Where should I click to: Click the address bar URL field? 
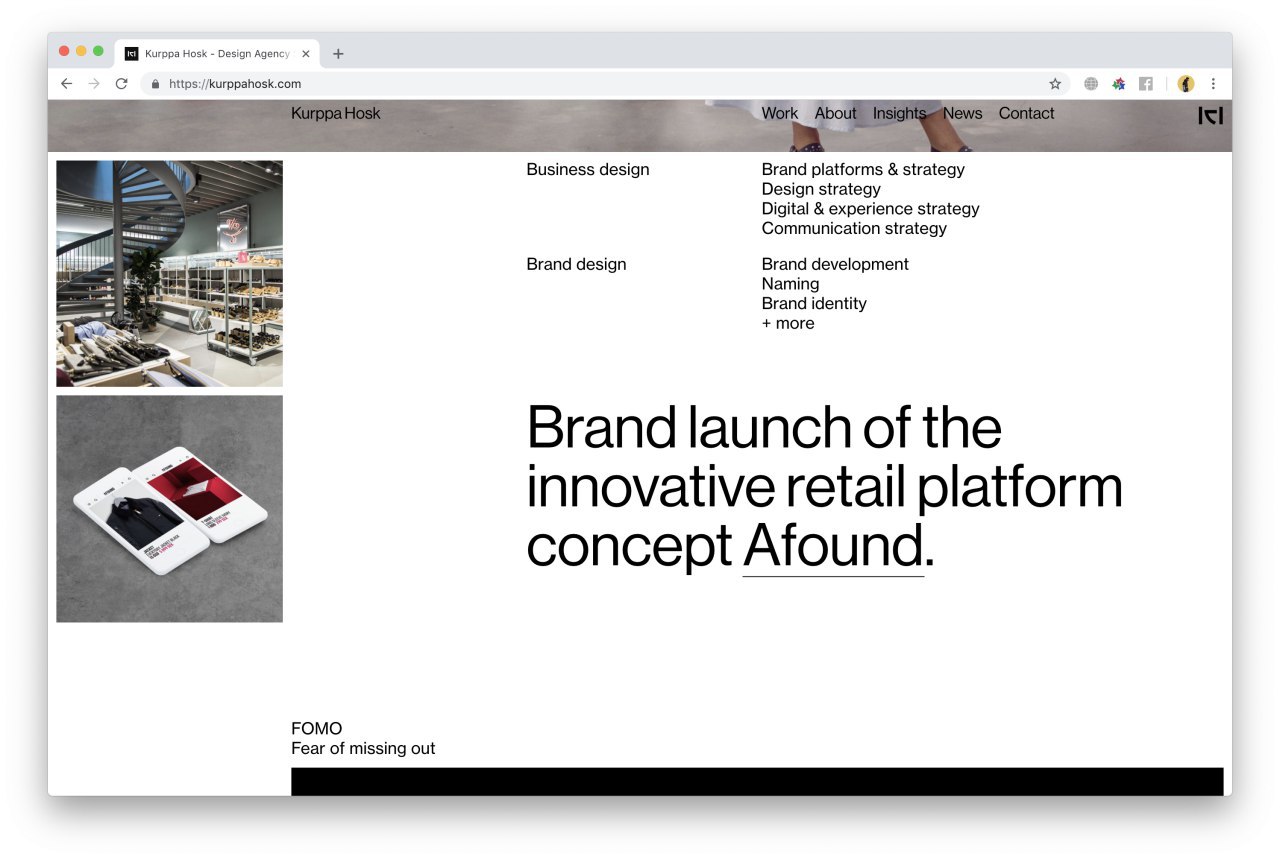point(605,84)
